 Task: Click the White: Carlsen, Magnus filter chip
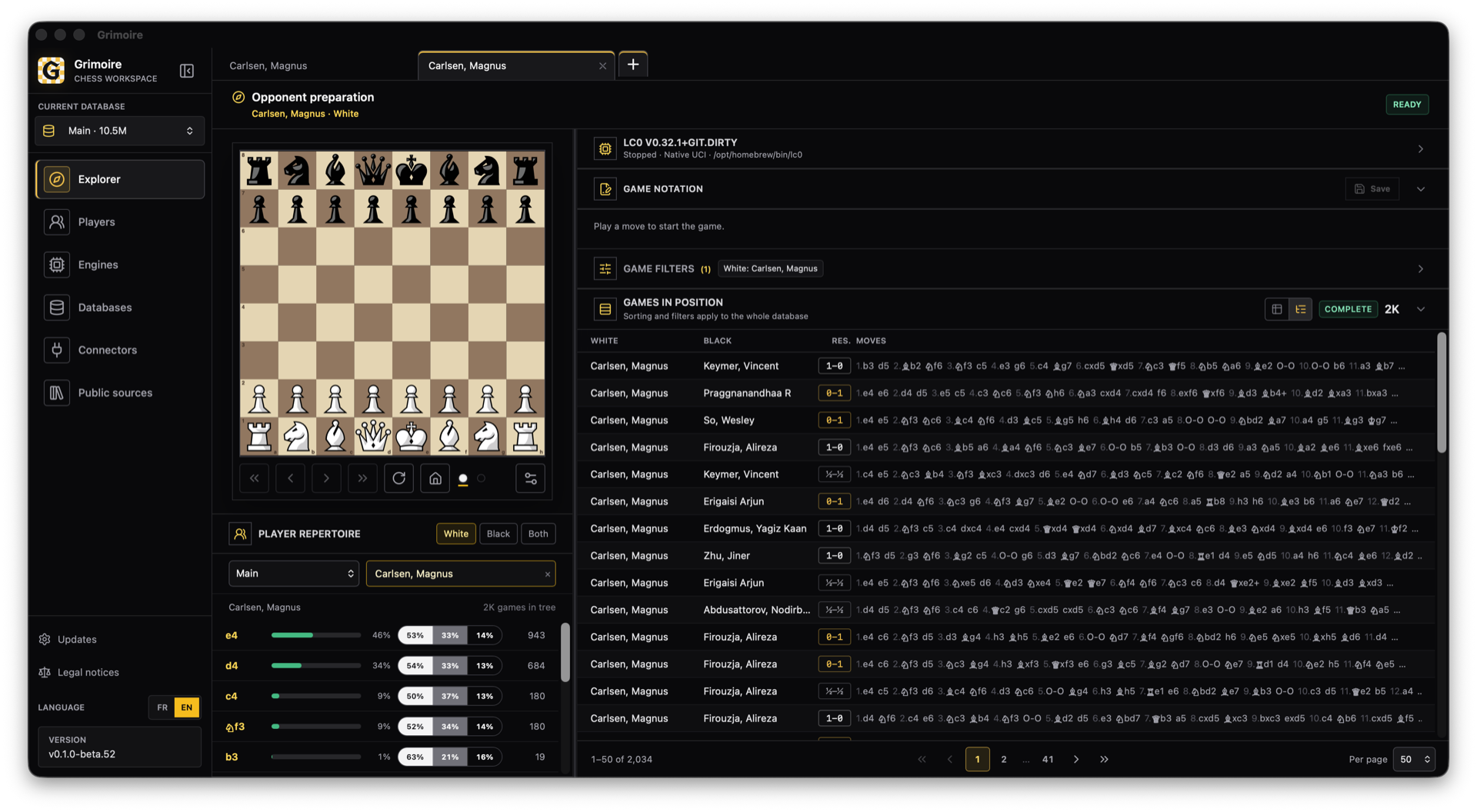770,268
